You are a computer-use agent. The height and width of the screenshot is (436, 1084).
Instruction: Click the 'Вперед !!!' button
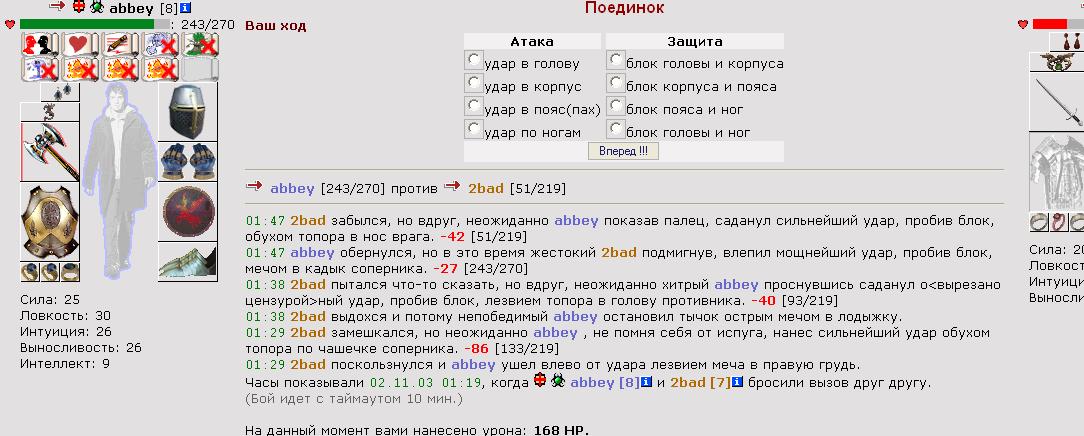click(624, 151)
